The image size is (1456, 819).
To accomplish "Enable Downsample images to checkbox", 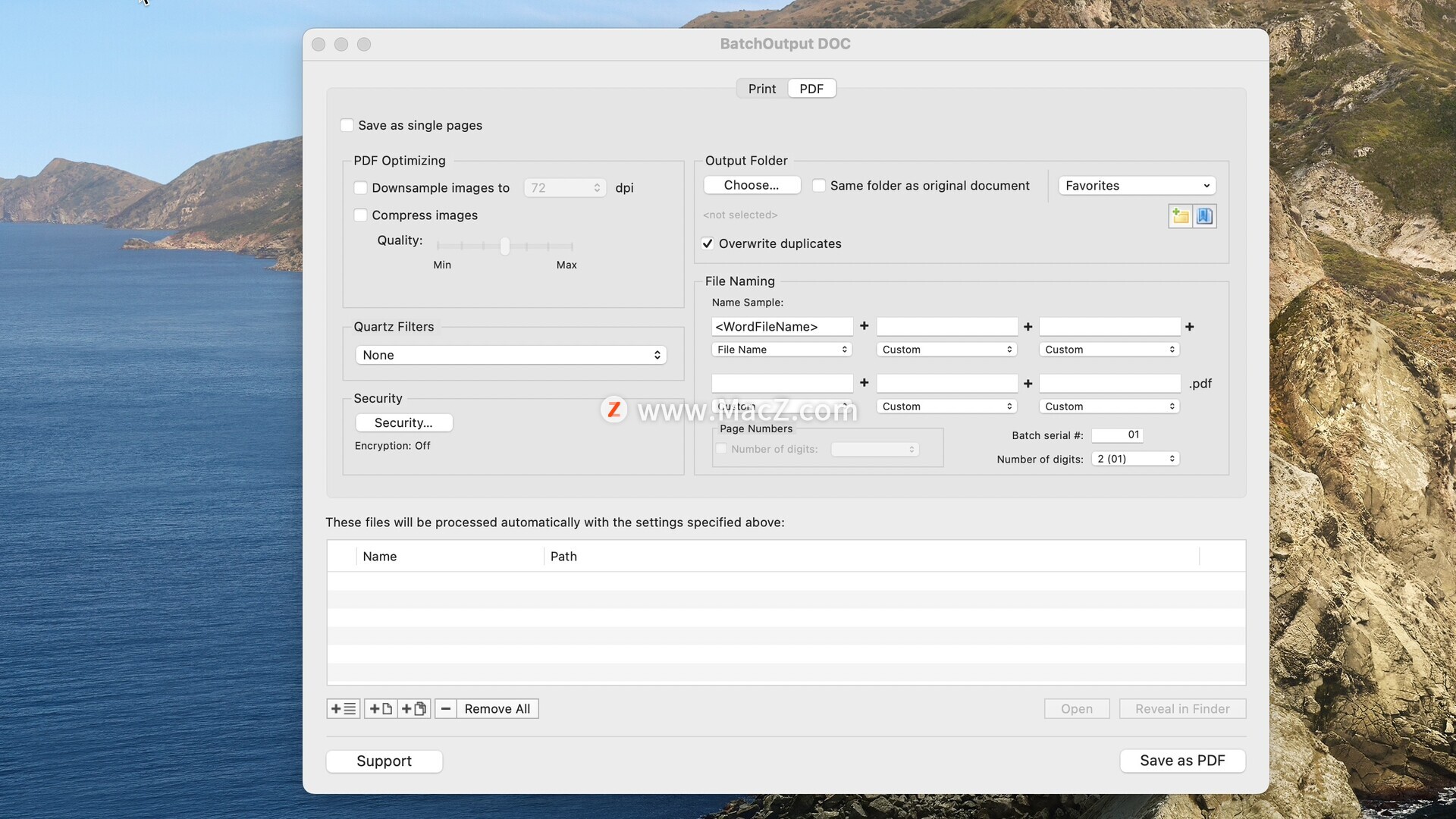I will [x=361, y=188].
